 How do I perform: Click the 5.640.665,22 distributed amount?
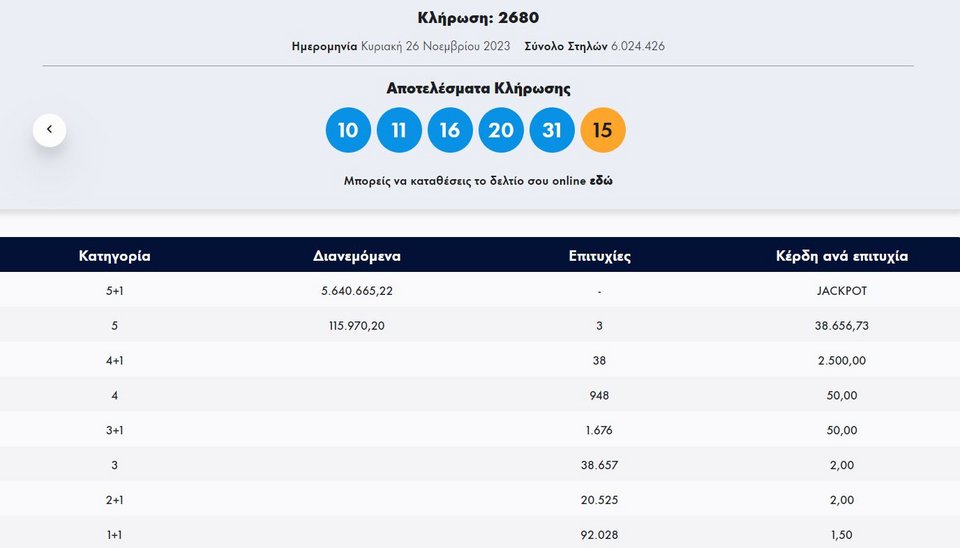tap(357, 291)
